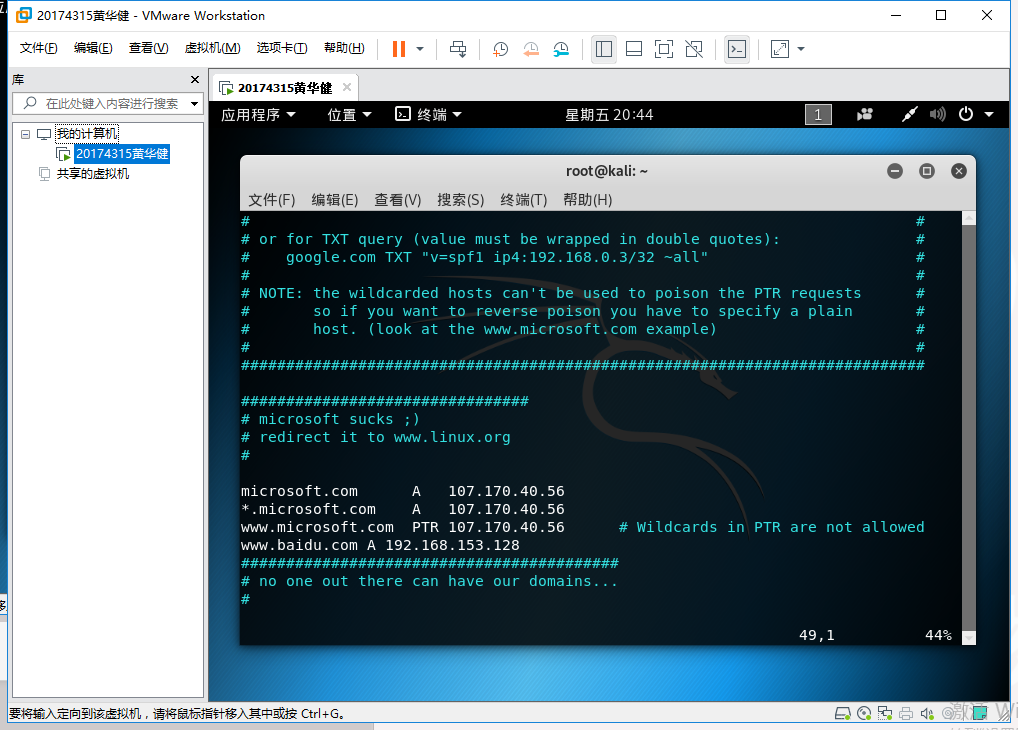
Task: Open the 编辑(E) menu in VMware
Action: pos(93,48)
